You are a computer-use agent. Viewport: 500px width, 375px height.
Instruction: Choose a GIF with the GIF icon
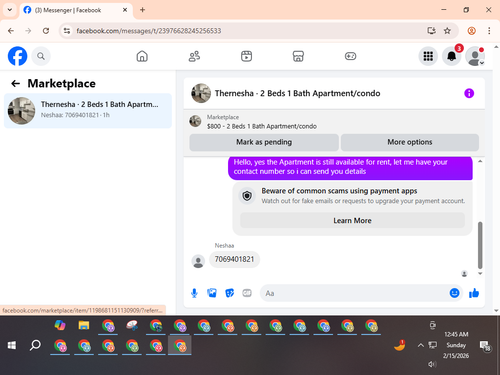pyautogui.click(x=247, y=293)
